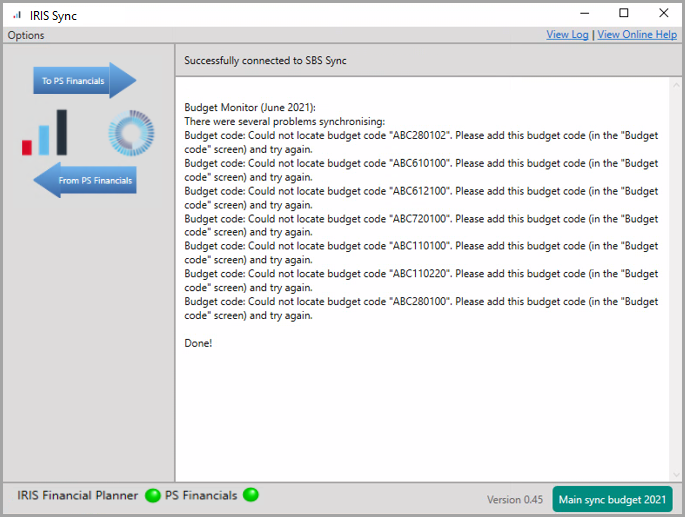Click the IRIS Financial Planner status label
The width and height of the screenshot is (685, 517).
pos(78,495)
